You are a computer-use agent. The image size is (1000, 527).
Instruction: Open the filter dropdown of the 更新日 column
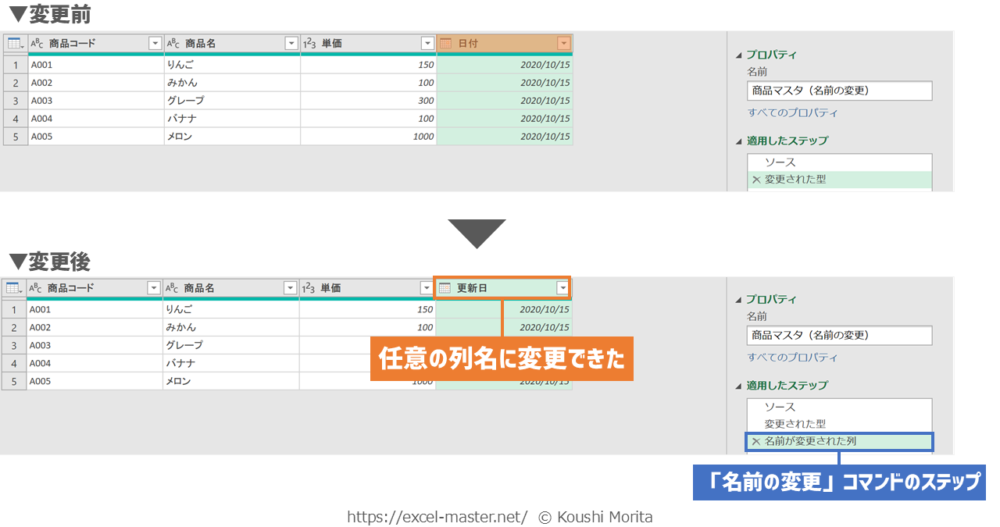[562, 288]
